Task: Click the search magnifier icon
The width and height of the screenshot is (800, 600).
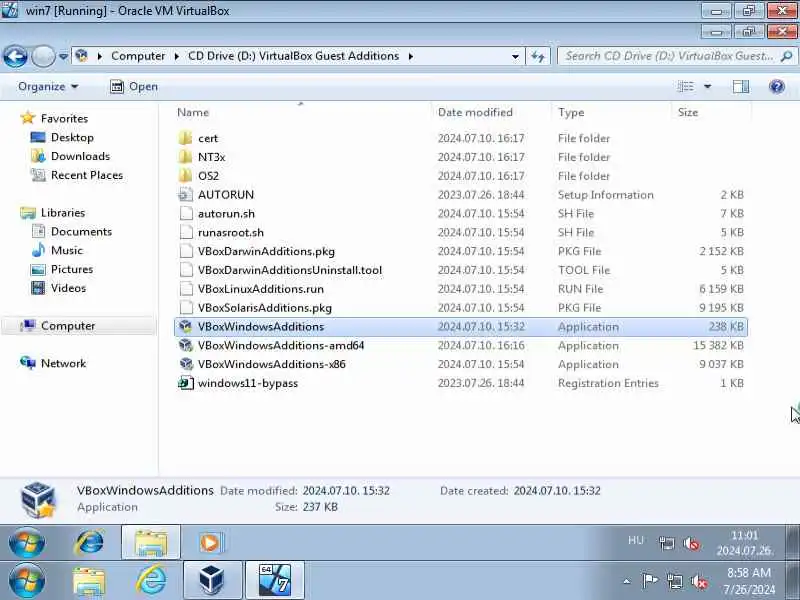Action: coord(787,56)
